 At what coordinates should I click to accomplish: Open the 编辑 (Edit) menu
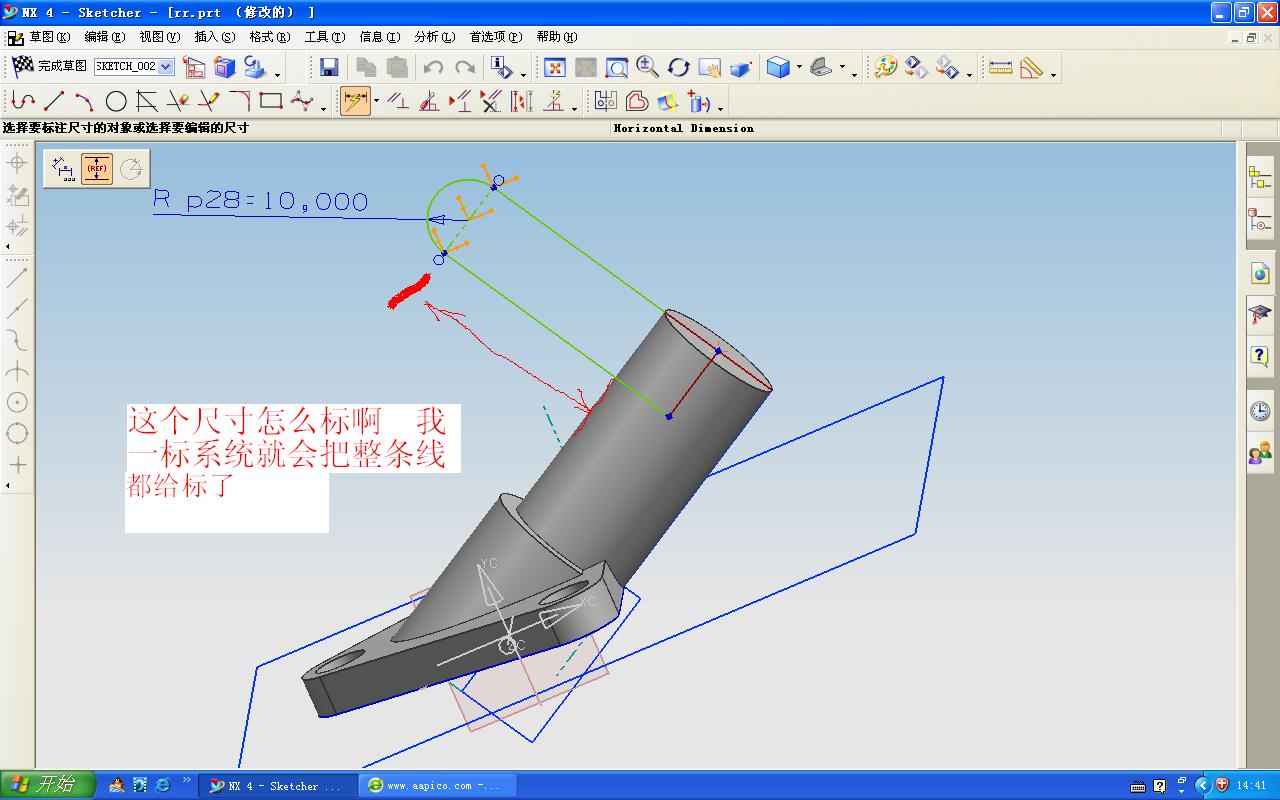click(x=105, y=37)
